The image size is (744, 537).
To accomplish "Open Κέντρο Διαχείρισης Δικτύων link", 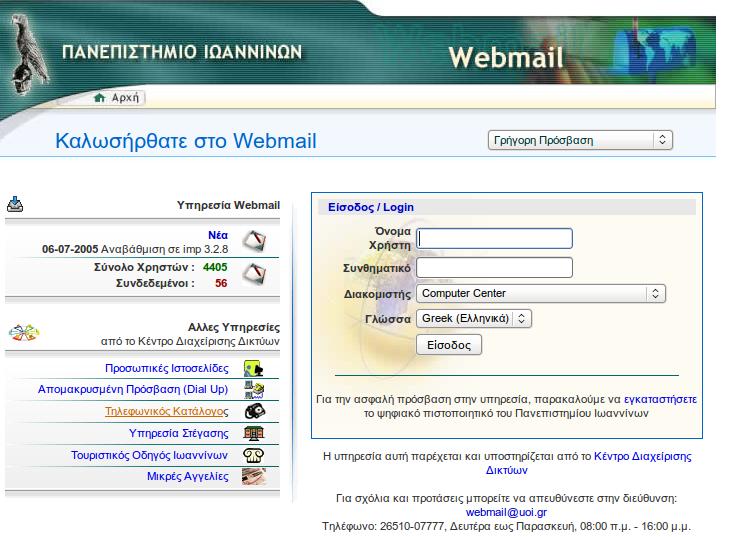I will [643, 456].
